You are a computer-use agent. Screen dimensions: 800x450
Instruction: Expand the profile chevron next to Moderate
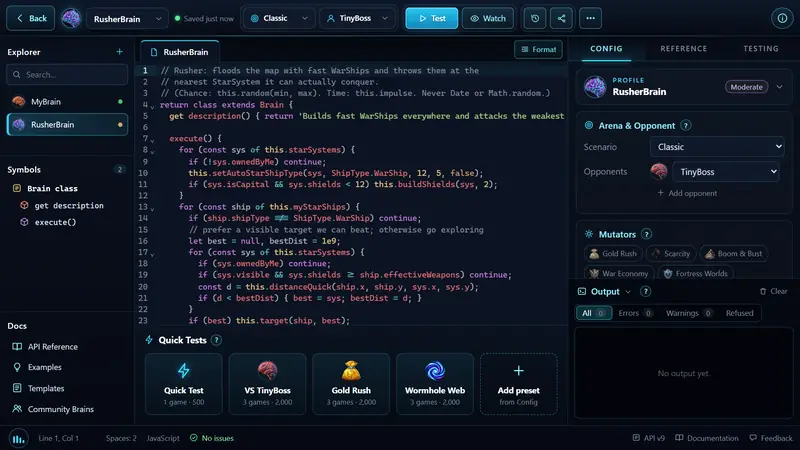(780, 87)
